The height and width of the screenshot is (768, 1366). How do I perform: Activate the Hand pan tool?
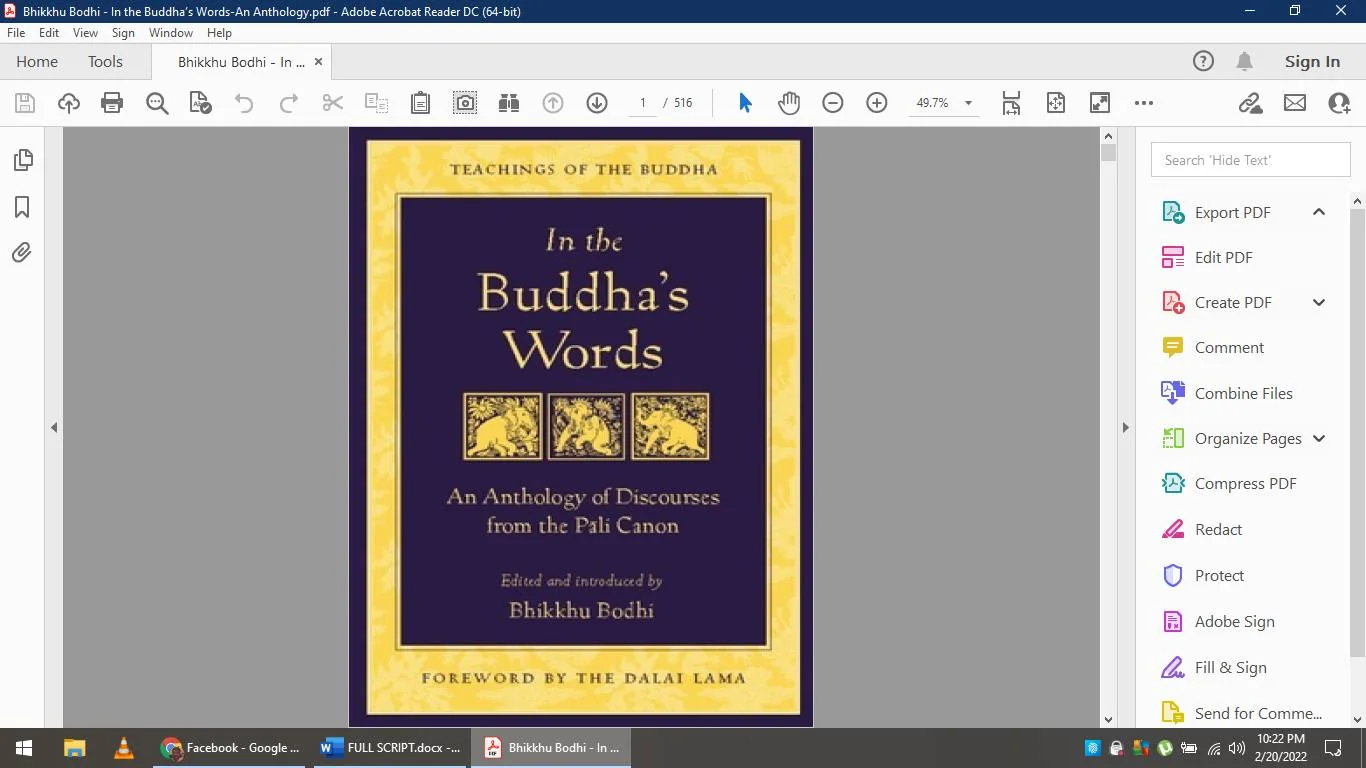click(x=789, y=103)
